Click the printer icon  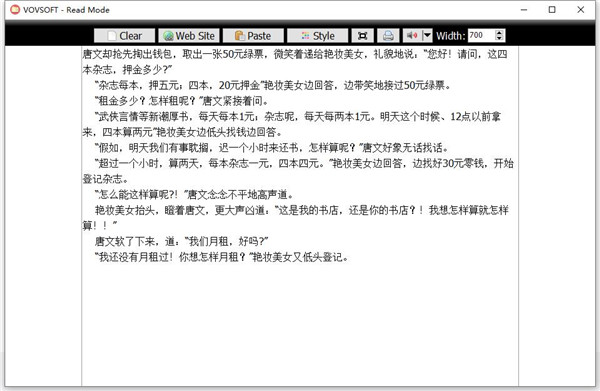[x=388, y=36]
